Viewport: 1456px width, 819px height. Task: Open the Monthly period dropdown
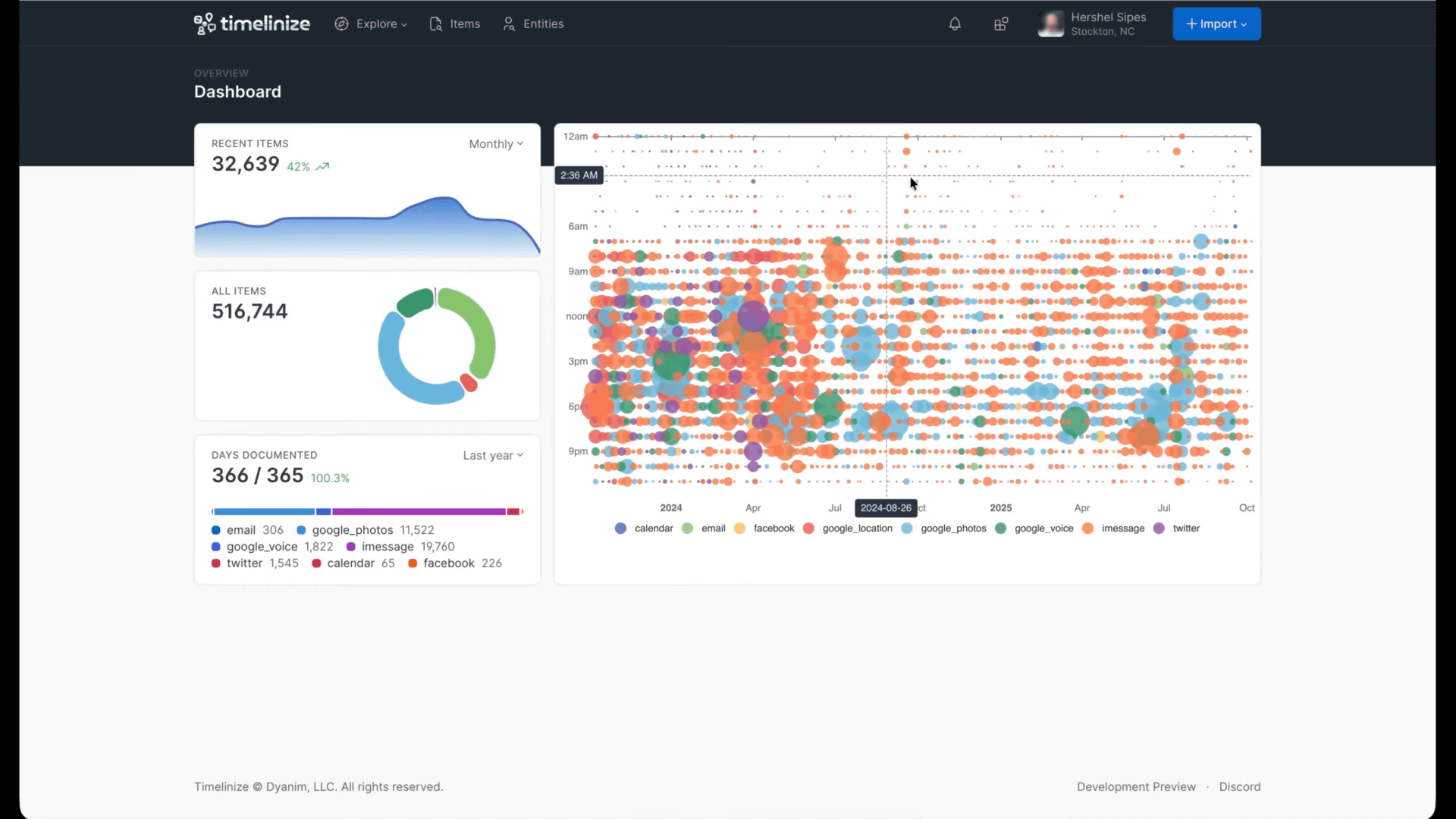[496, 144]
